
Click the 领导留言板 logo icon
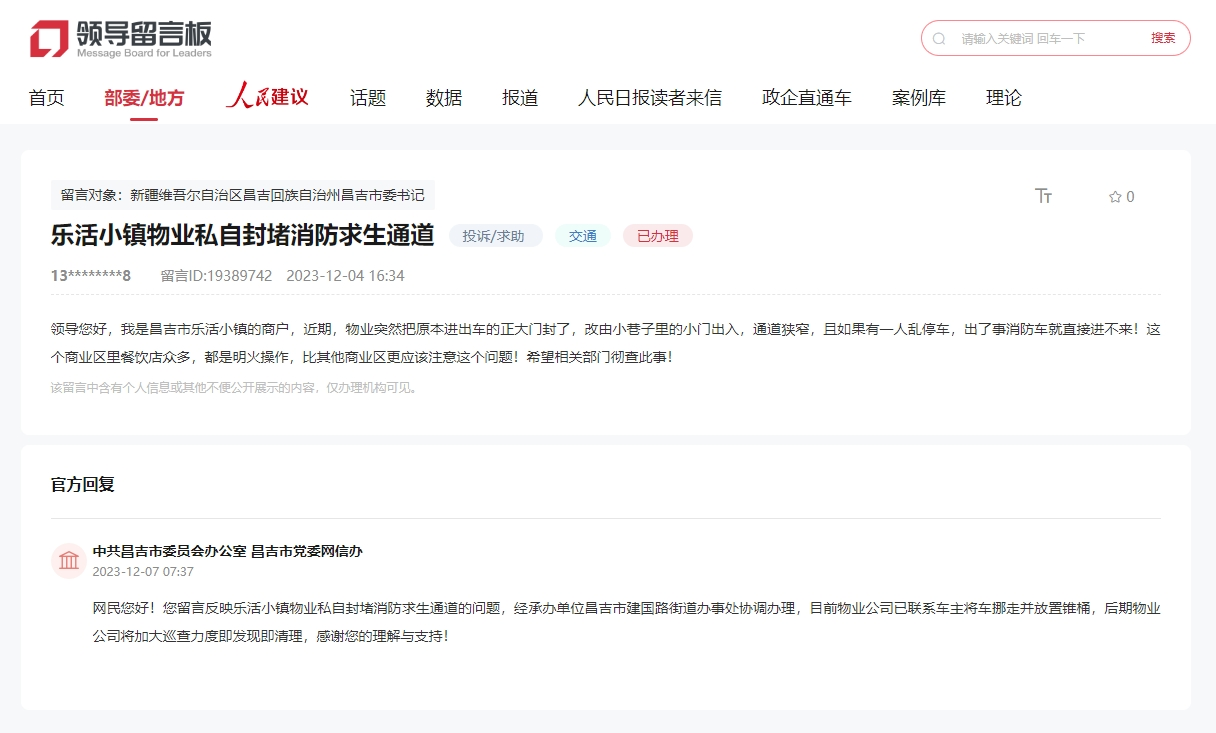pos(49,38)
